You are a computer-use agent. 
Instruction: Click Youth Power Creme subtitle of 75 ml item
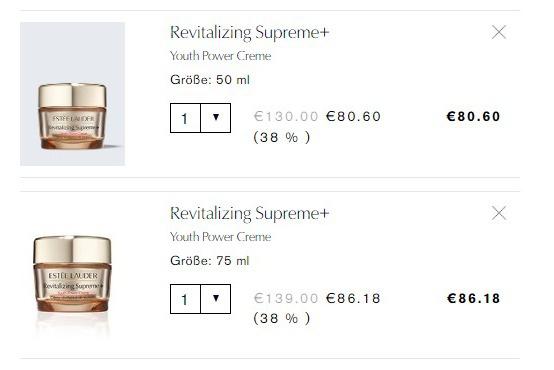pos(220,237)
